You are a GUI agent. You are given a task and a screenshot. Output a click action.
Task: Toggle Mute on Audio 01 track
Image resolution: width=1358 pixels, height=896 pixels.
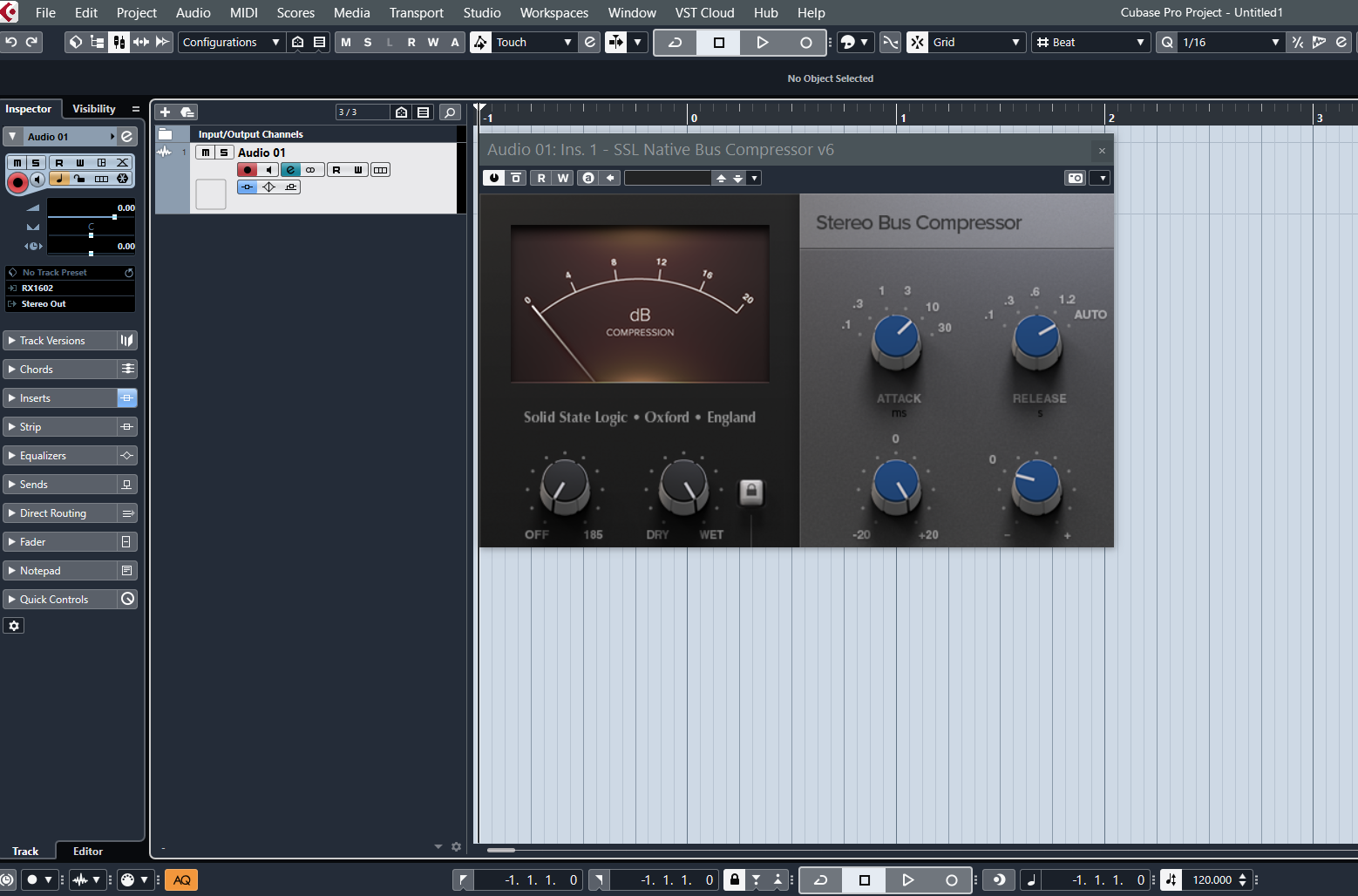(x=205, y=153)
